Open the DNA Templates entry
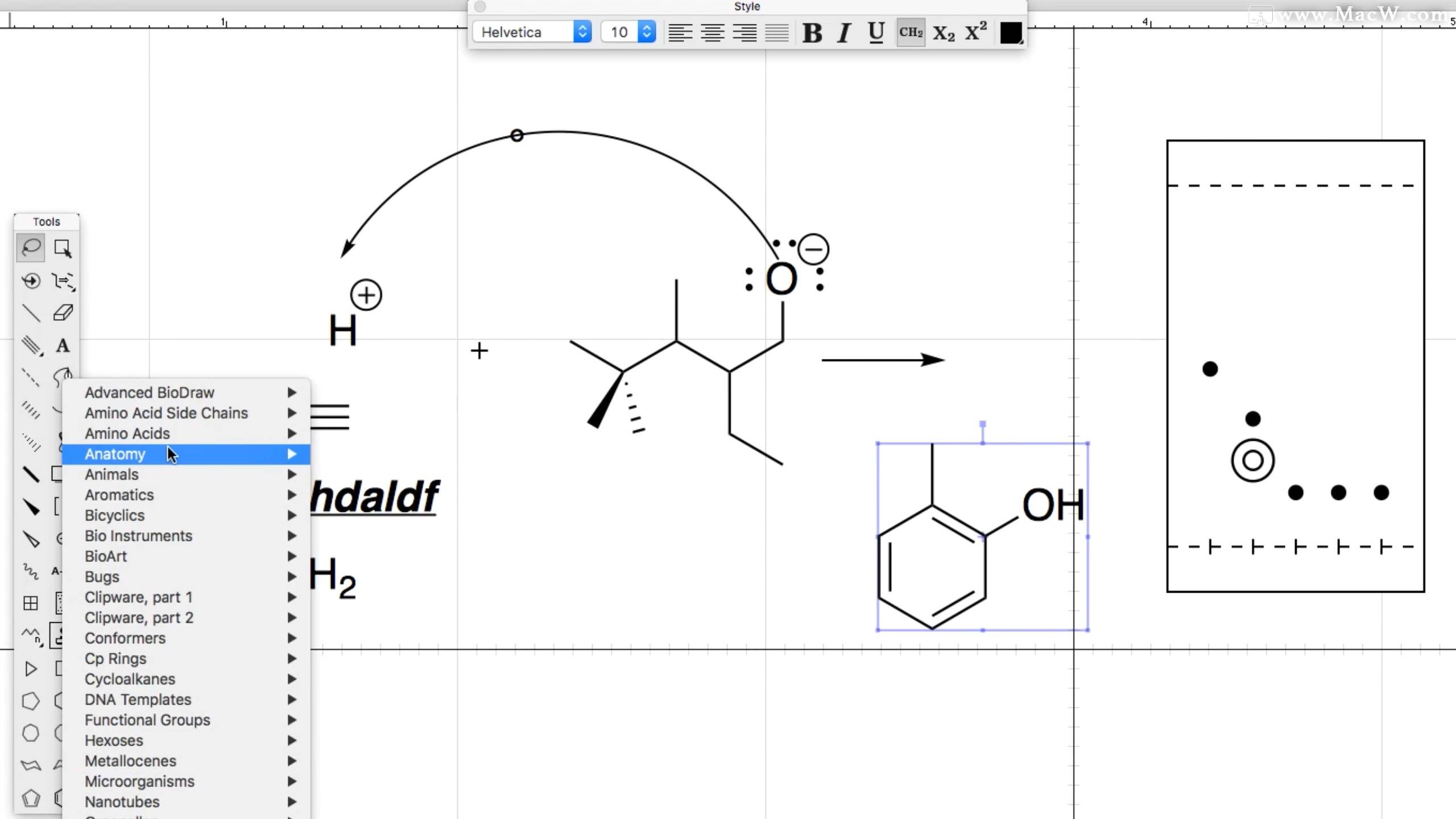Viewport: 1456px width, 819px height. tap(186, 700)
